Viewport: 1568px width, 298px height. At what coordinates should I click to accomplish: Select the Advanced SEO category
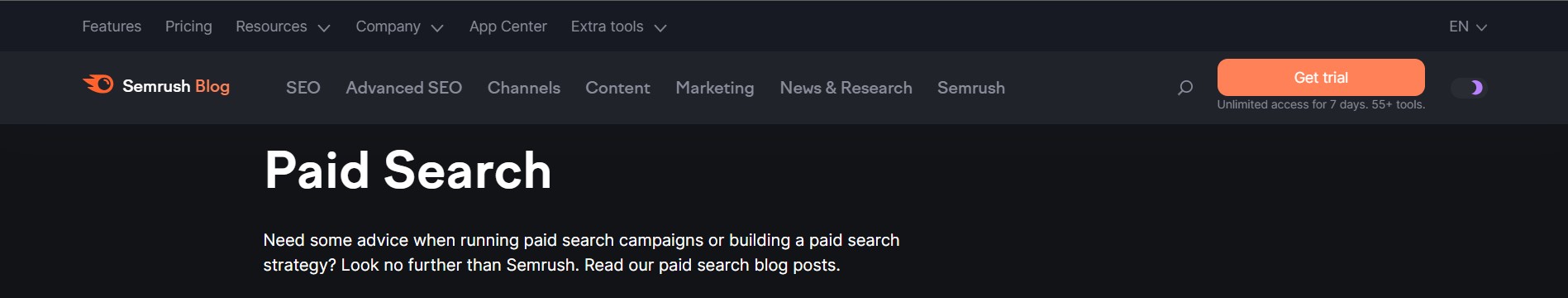[404, 88]
